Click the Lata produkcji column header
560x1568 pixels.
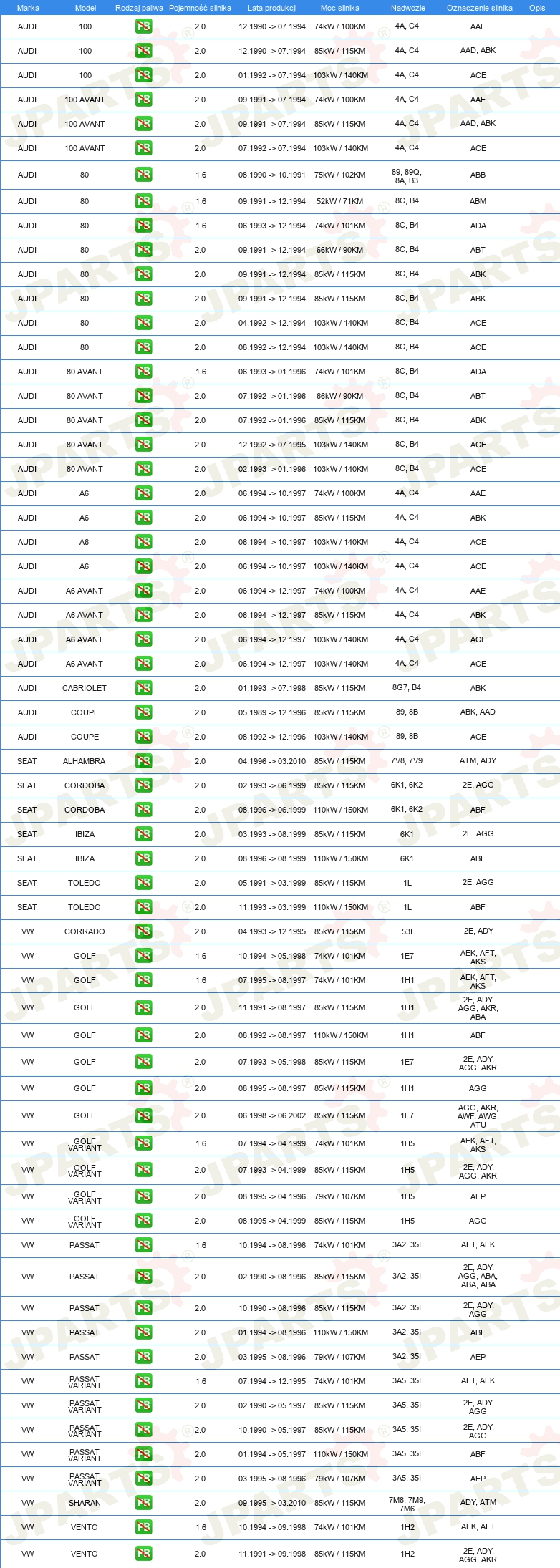[x=272, y=8]
